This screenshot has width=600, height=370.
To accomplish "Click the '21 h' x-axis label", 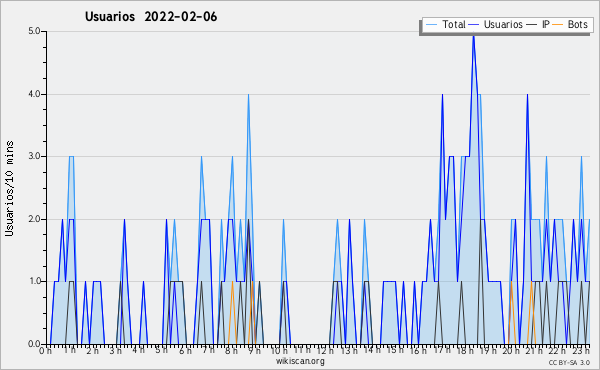I will tap(535, 351).
